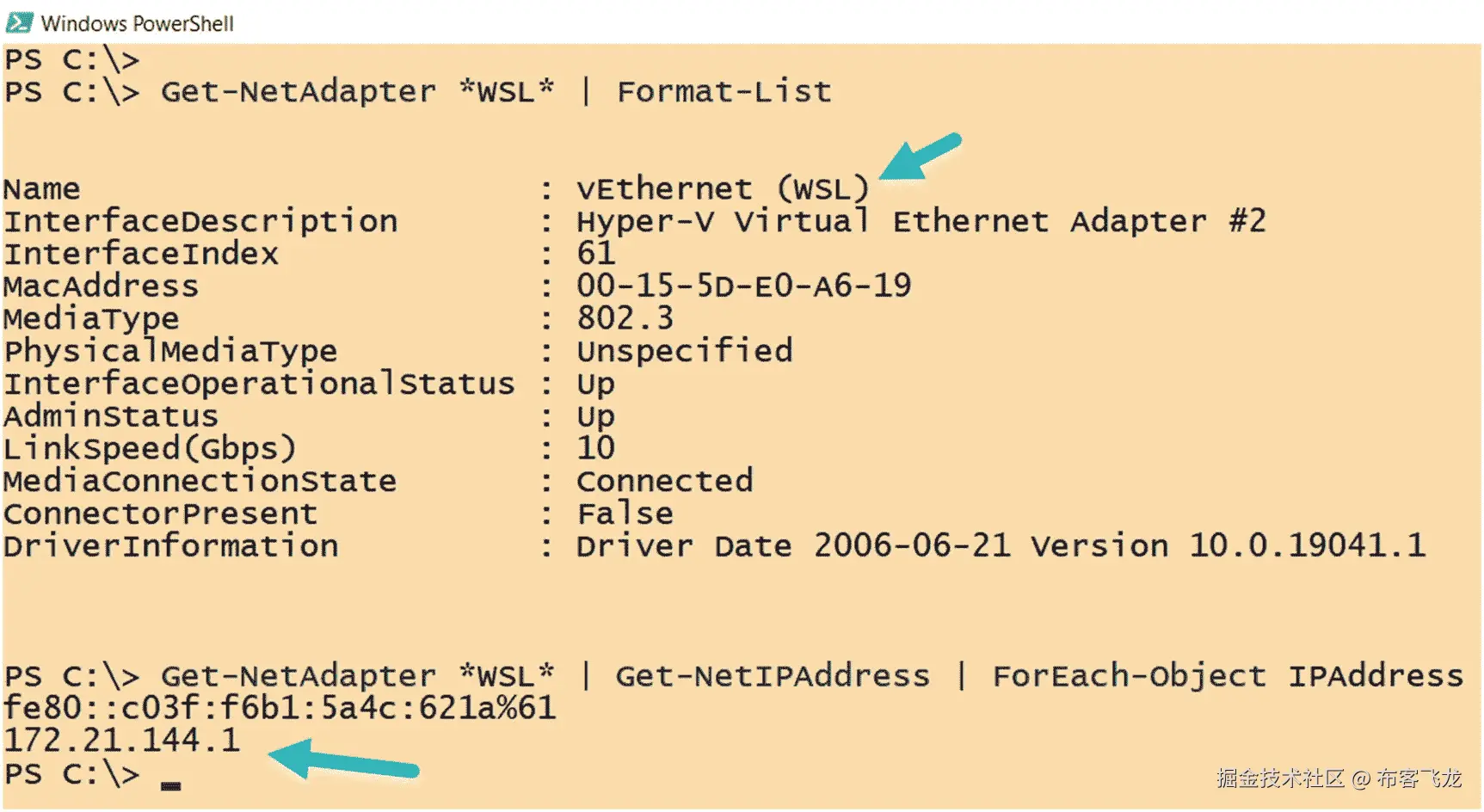Click the MediaConnectionState value Connected

664,480
